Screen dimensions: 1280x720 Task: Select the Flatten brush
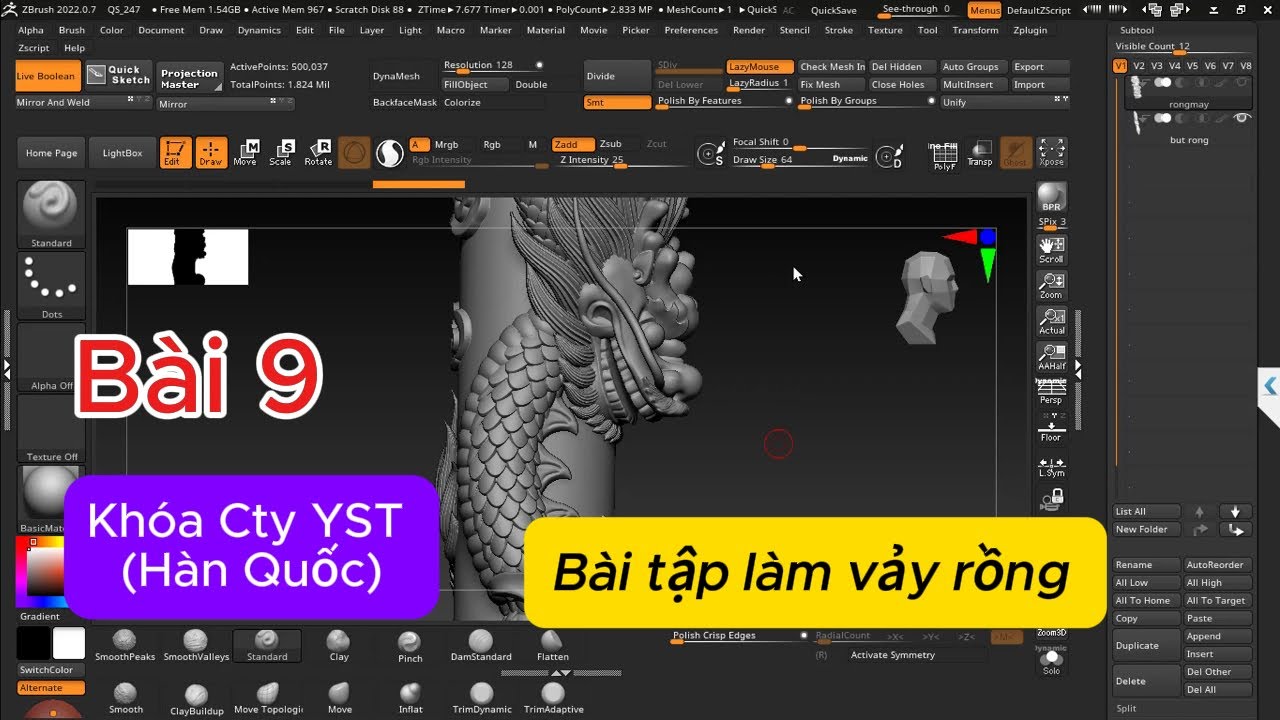(x=552, y=645)
